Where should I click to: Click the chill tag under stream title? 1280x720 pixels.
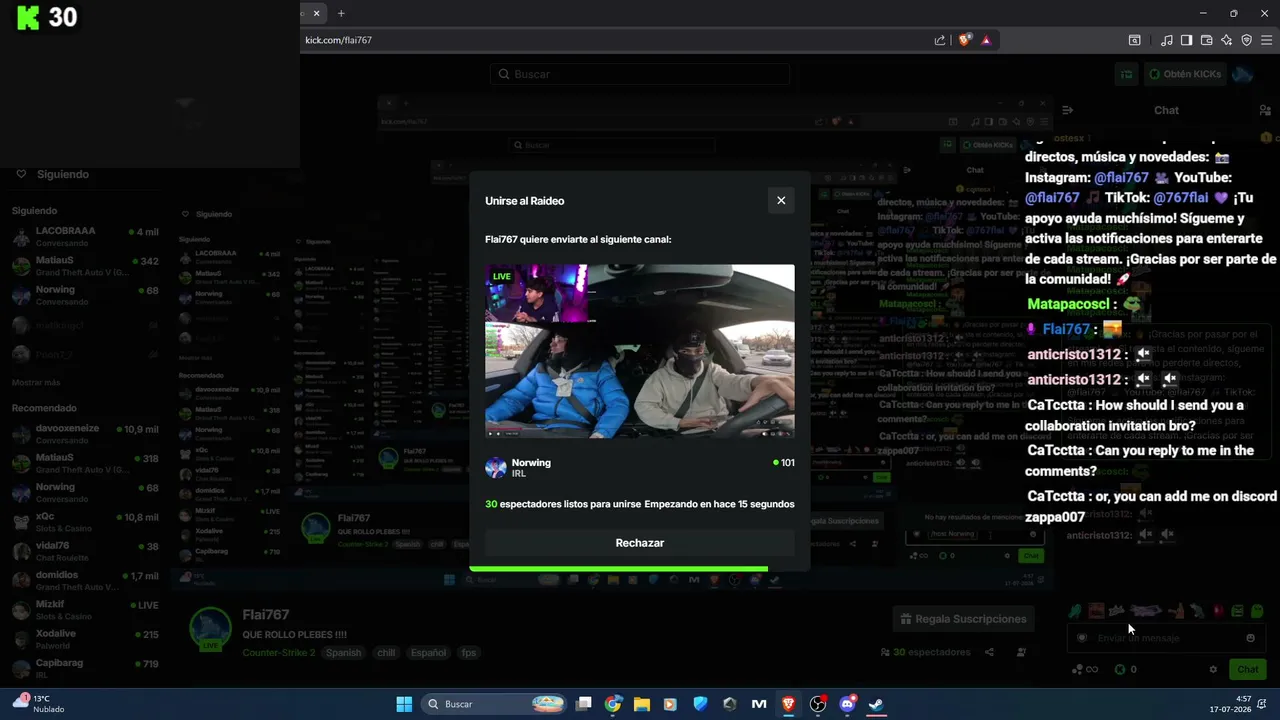pyautogui.click(x=386, y=653)
